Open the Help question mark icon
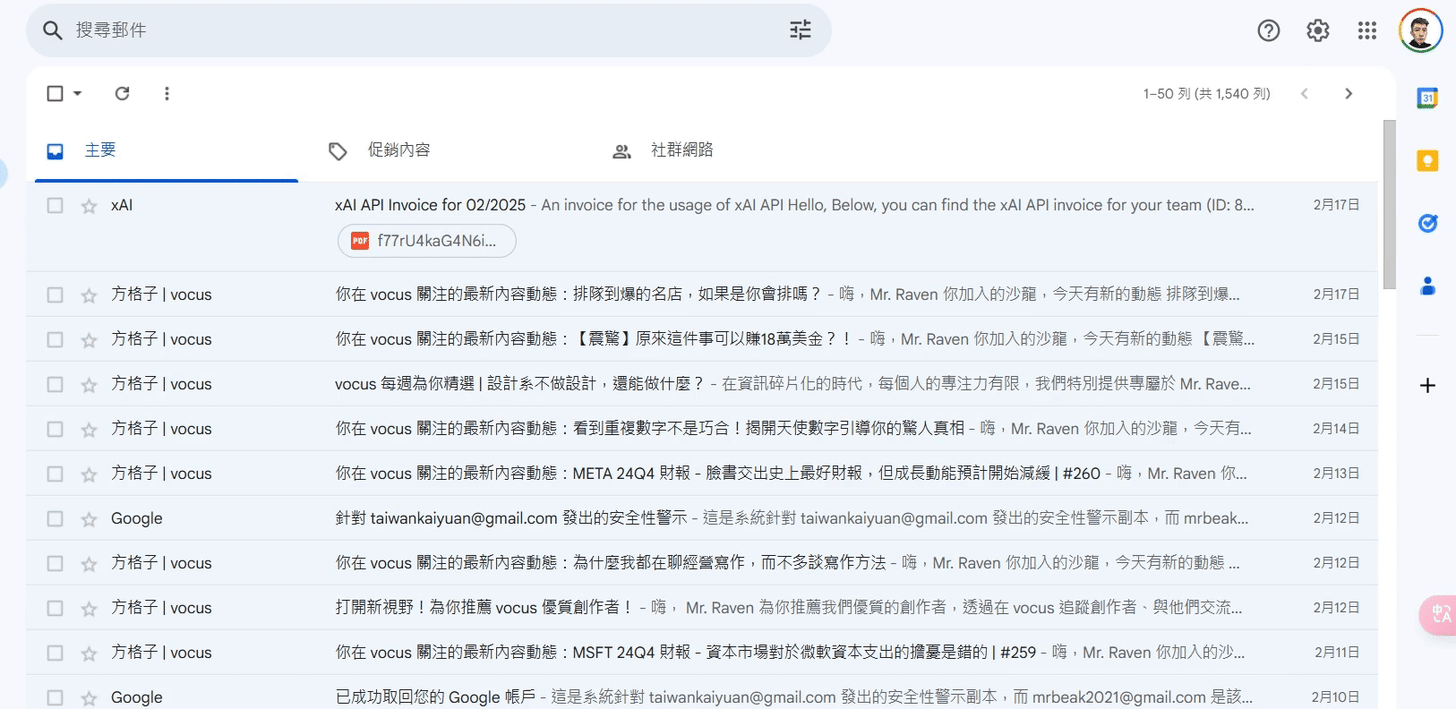The width and height of the screenshot is (1456, 709). tap(1268, 31)
